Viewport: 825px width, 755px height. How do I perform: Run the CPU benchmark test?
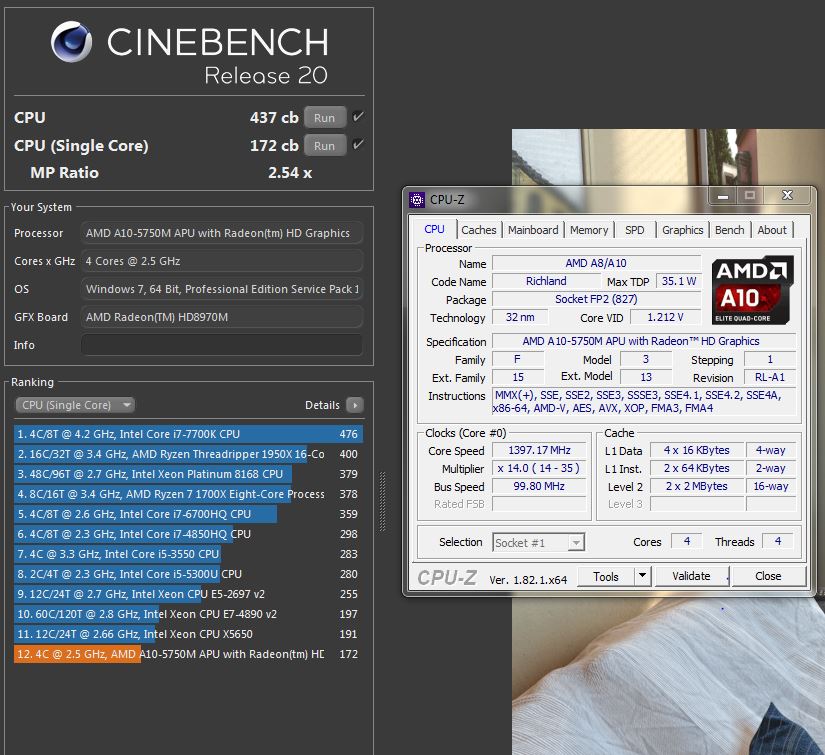[x=325, y=117]
